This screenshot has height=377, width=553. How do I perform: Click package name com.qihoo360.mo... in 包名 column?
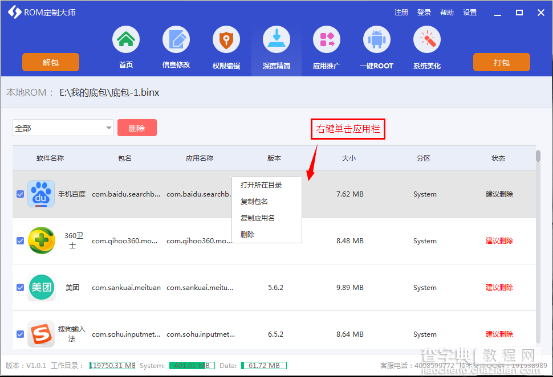pos(125,241)
